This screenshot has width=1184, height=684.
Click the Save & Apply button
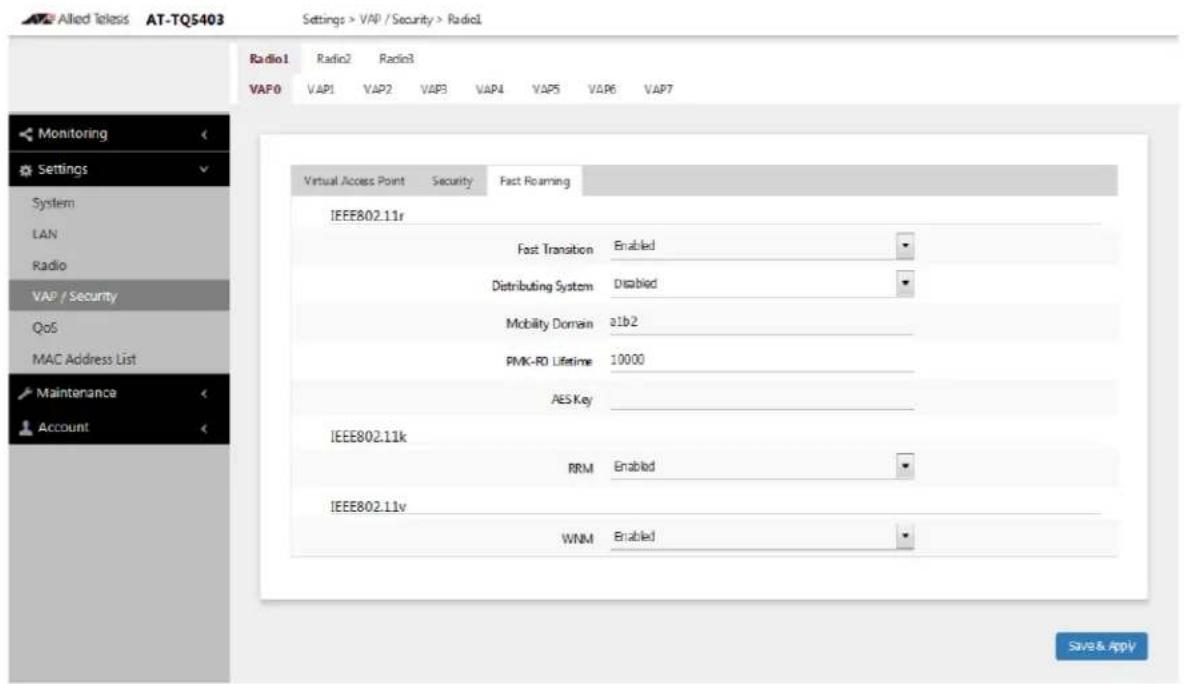1101,646
